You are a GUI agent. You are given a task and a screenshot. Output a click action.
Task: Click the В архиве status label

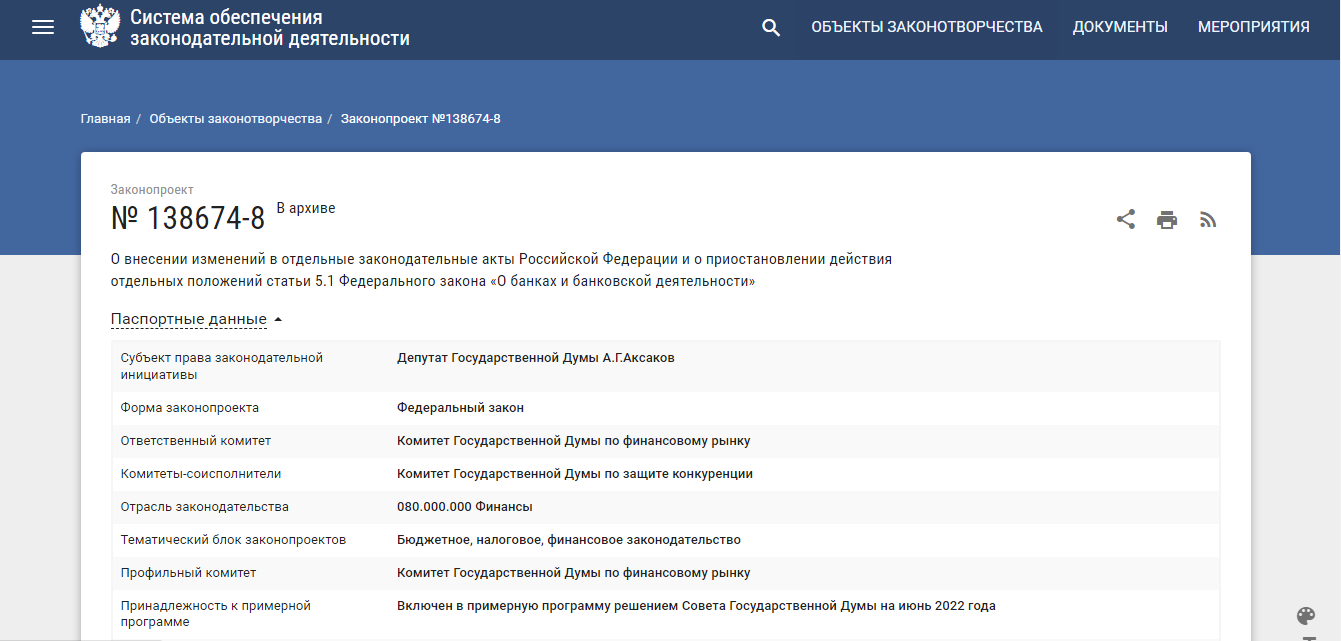(306, 208)
